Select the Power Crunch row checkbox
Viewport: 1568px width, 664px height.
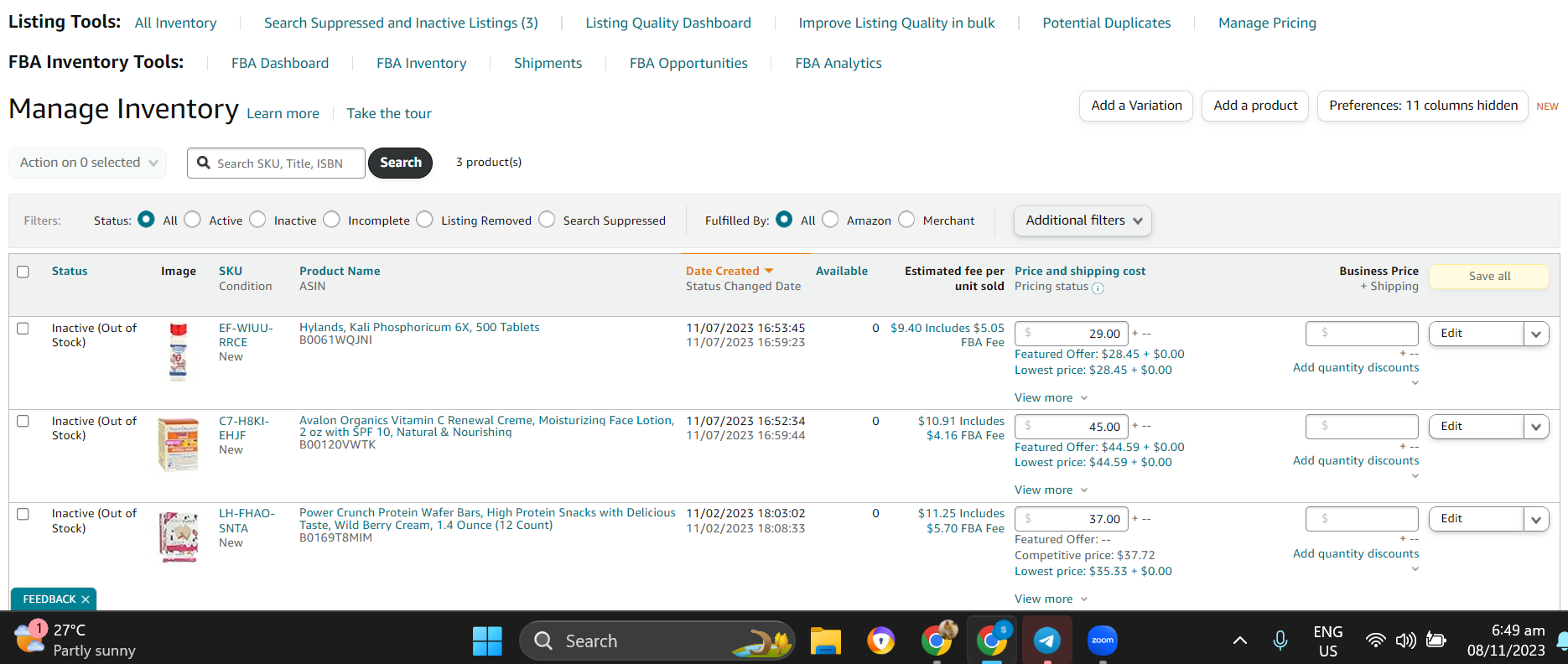pos(23,514)
